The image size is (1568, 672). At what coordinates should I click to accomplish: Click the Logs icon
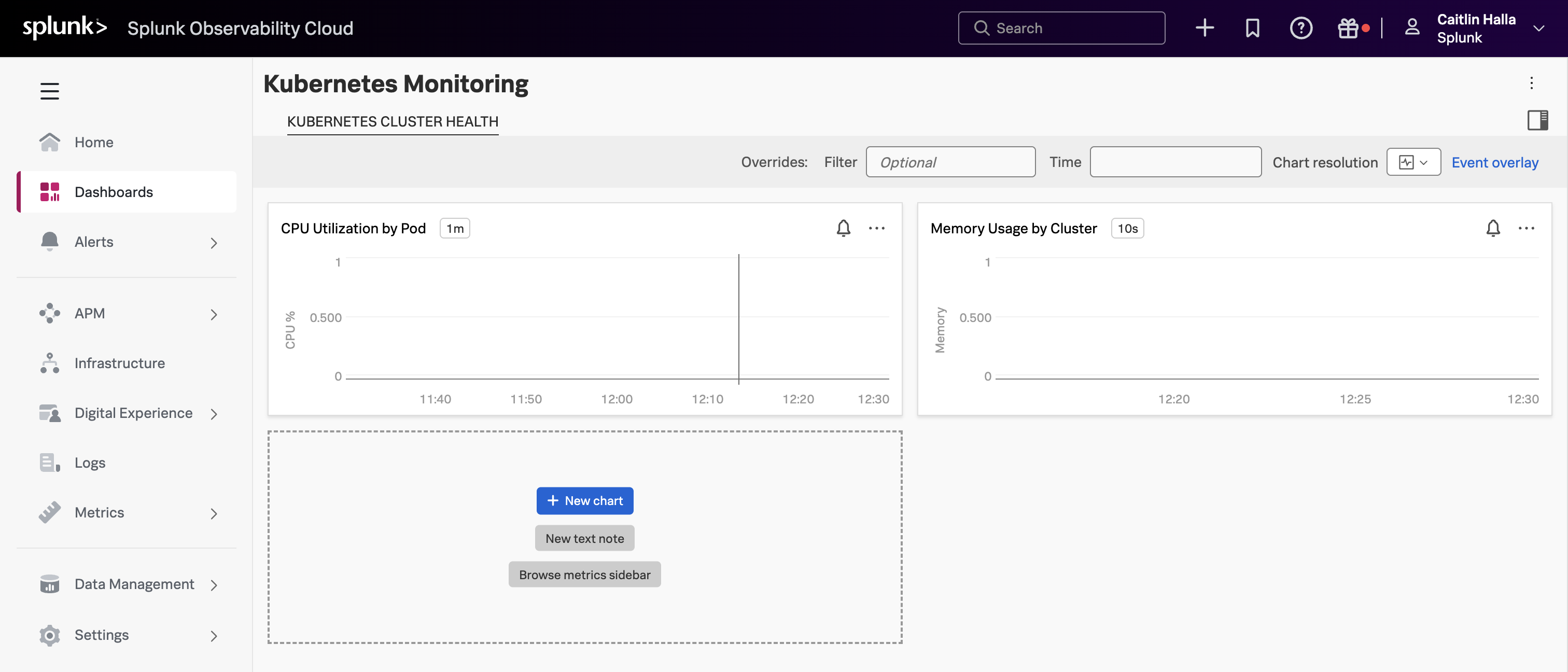[x=50, y=463]
